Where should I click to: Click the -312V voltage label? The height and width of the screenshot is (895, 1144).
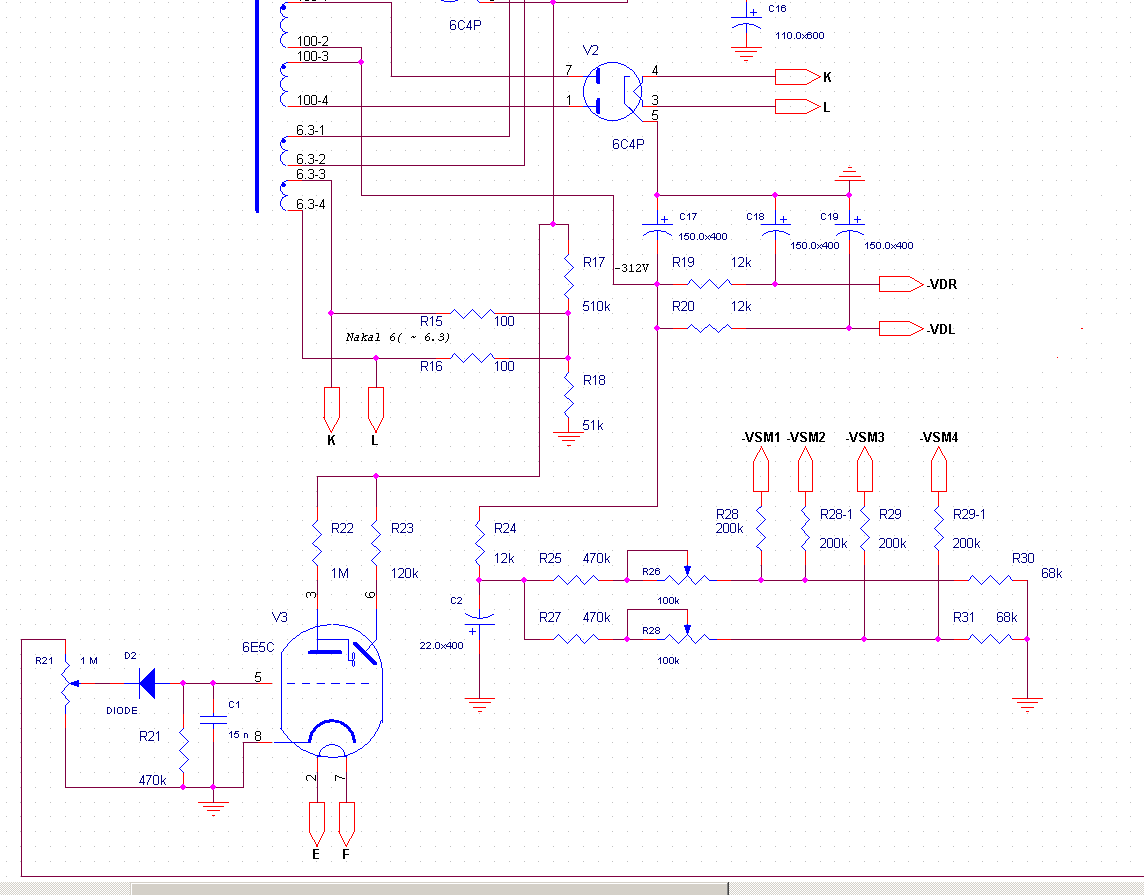[632, 268]
